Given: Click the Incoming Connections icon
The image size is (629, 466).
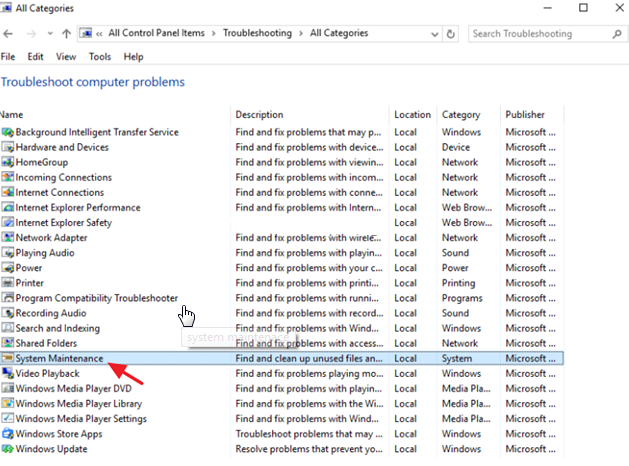Looking at the screenshot, I should (x=8, y=177).
